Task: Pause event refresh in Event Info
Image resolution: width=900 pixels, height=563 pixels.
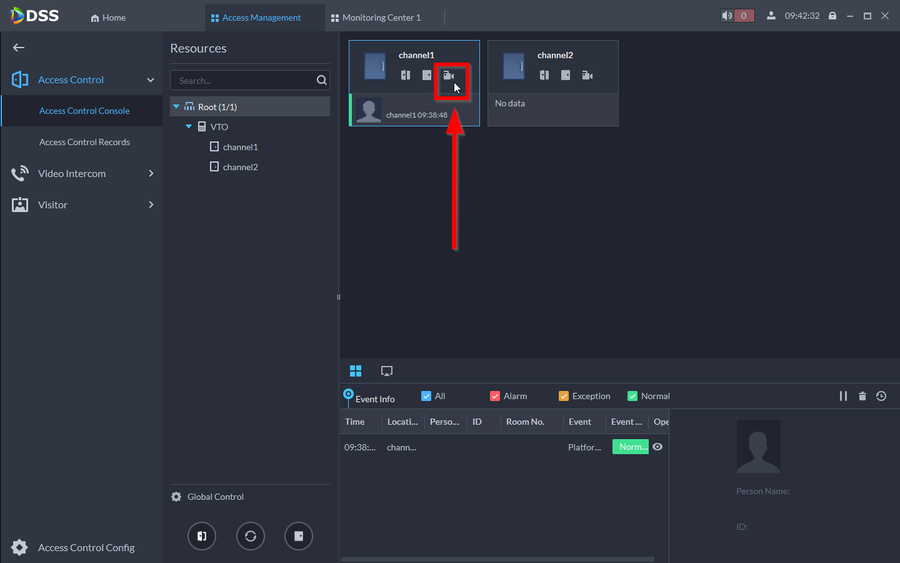Action: click(x=843, y=396)
